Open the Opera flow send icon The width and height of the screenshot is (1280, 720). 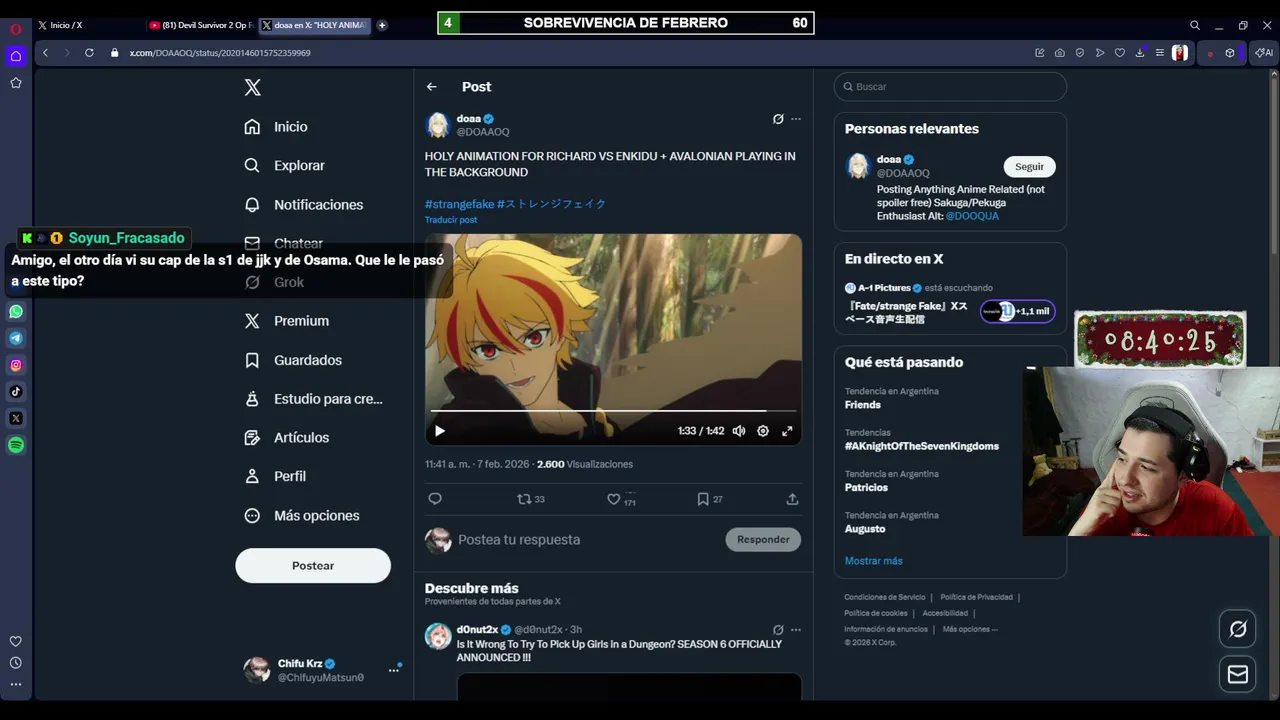click(x=1100, y=53)
